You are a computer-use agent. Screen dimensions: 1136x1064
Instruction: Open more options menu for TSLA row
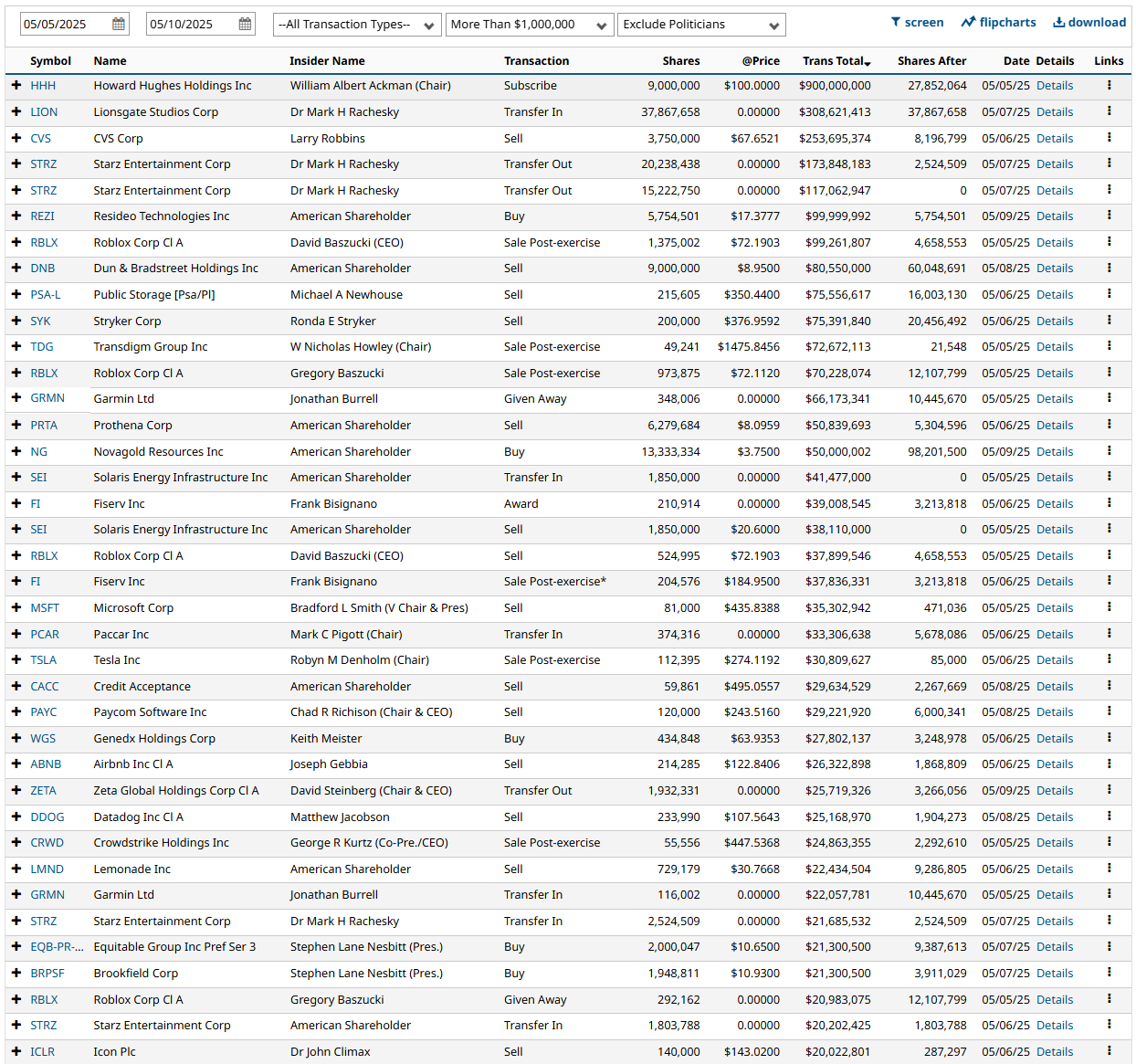coord(1110,659)
